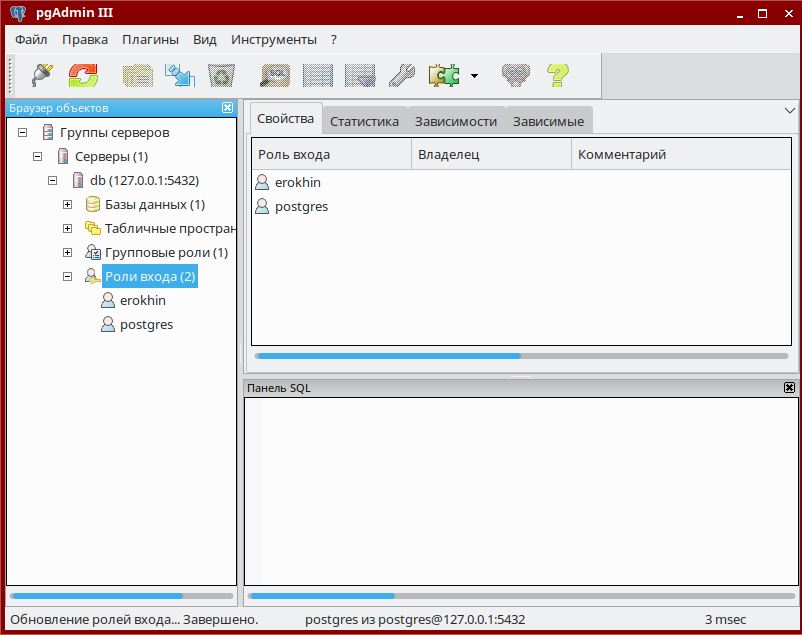The width and height of the screenshot is (802, 635).
Task: Open the SQL query tool icon
Action: click(276, 76)
